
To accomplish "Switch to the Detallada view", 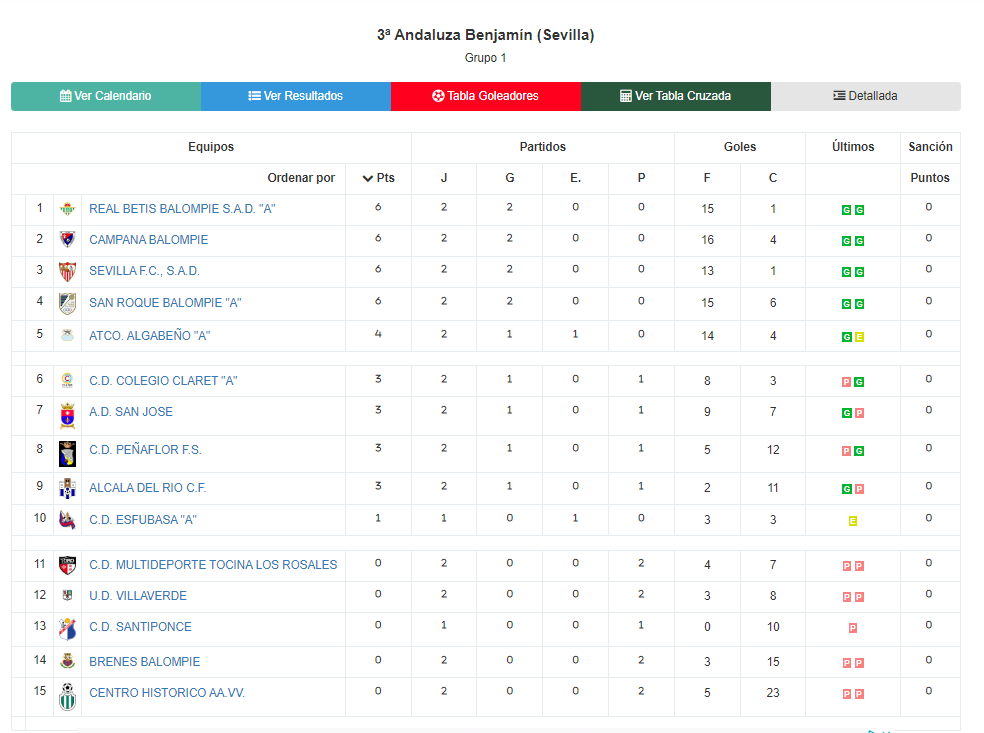I will click(866, 96).
